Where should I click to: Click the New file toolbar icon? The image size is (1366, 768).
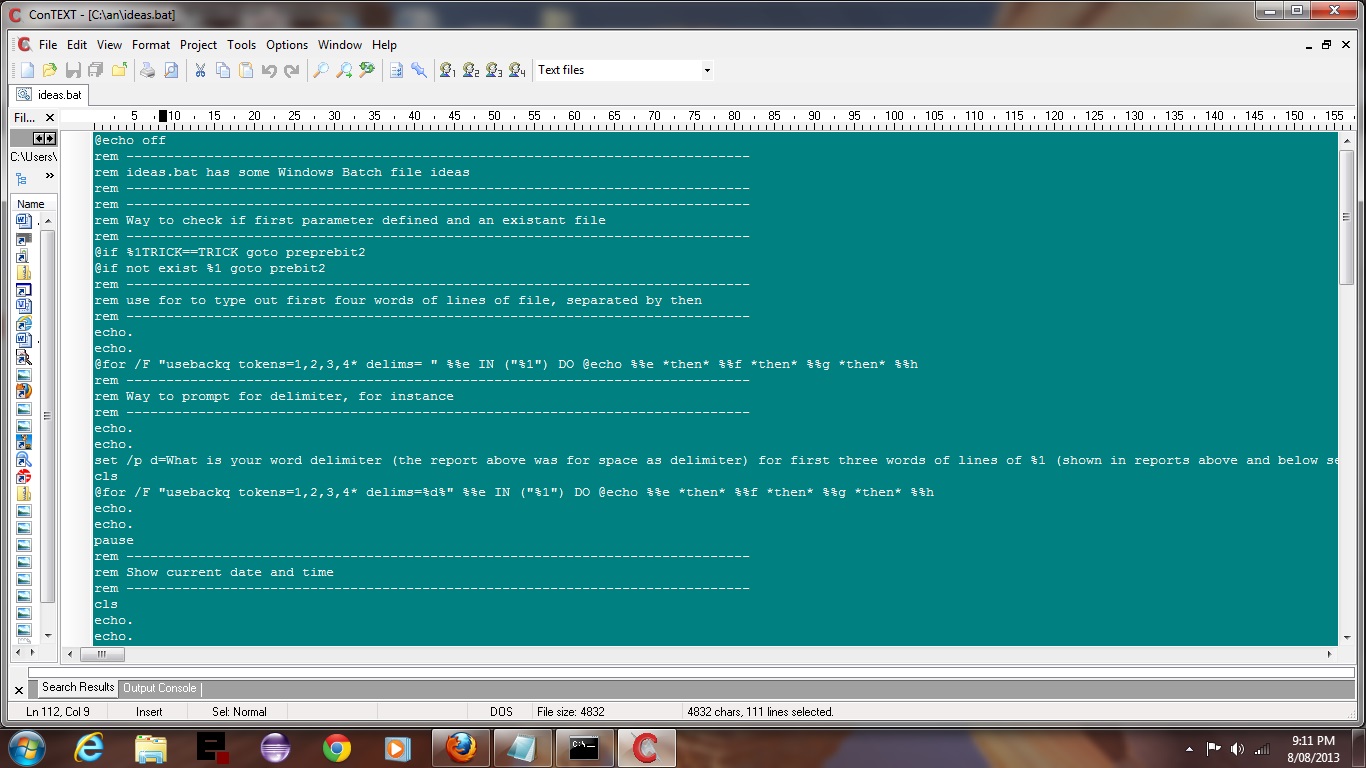pos(27,70)
